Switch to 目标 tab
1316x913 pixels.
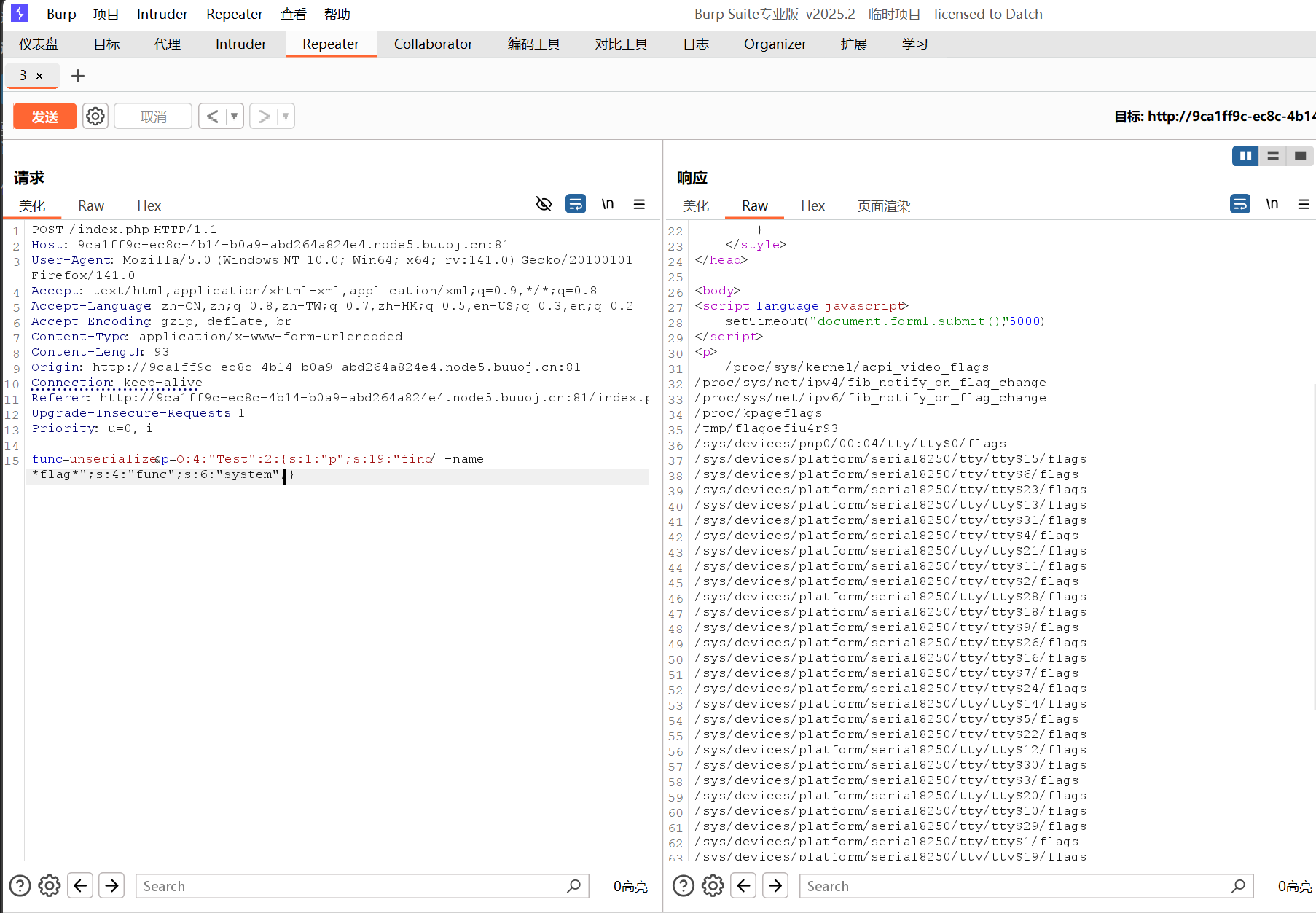click(x=106, y=44)
